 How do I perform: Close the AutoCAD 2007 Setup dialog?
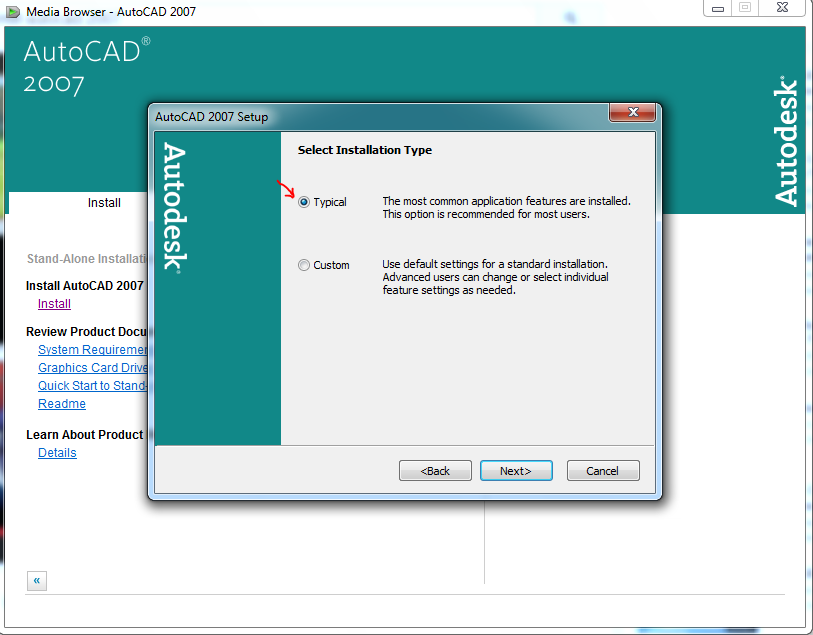tap(633, 112)
